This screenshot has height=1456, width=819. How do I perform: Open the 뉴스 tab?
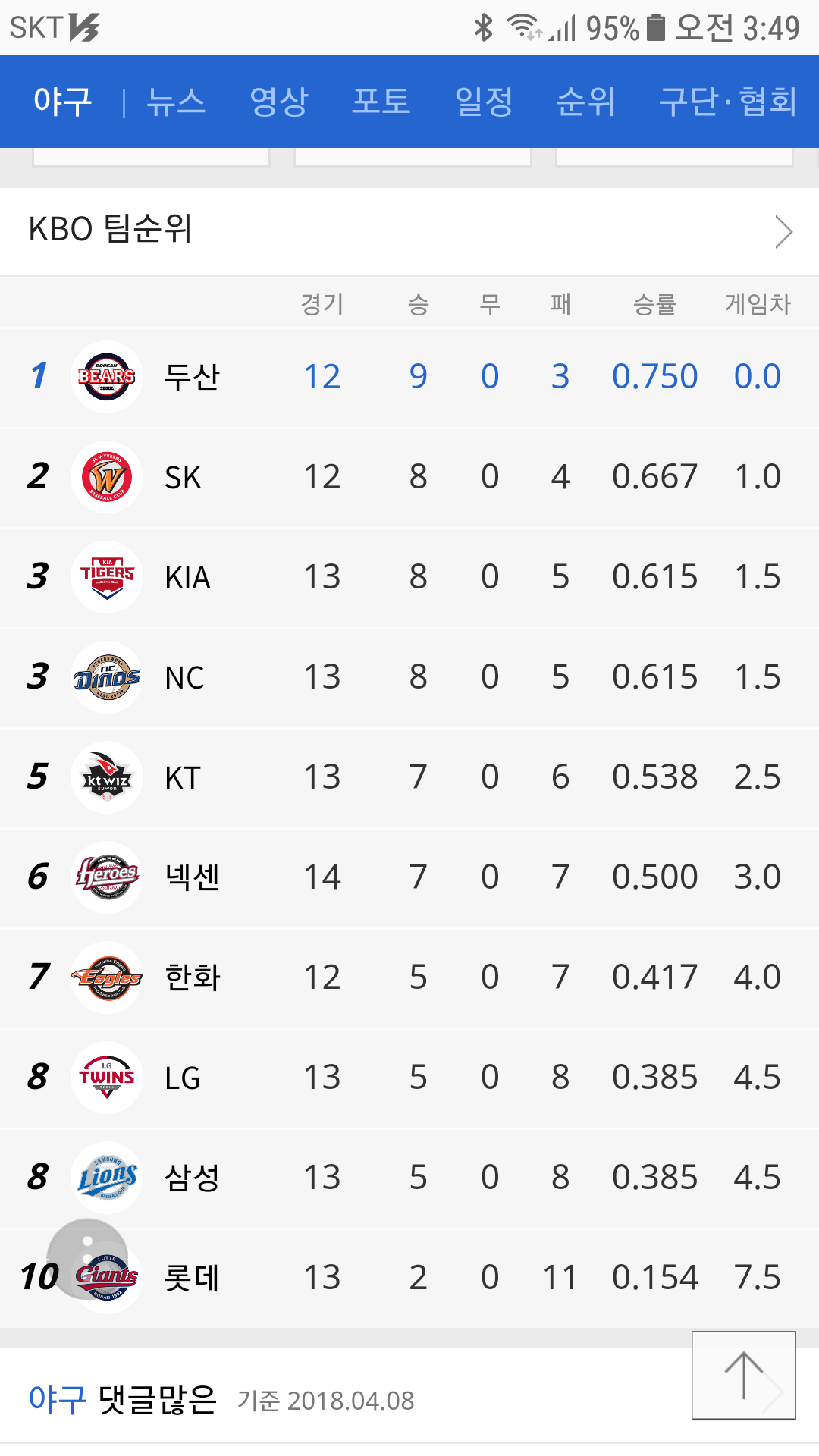[x=176, y=102]
